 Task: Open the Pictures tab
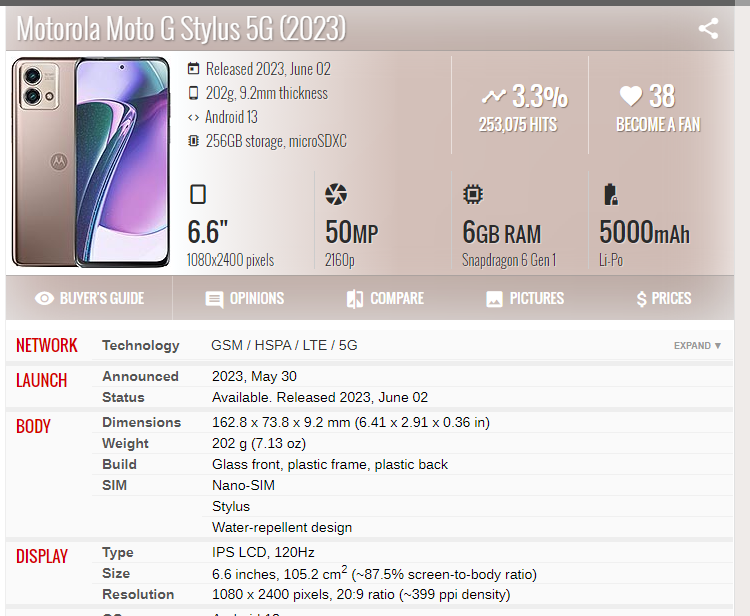click(524, 298)
